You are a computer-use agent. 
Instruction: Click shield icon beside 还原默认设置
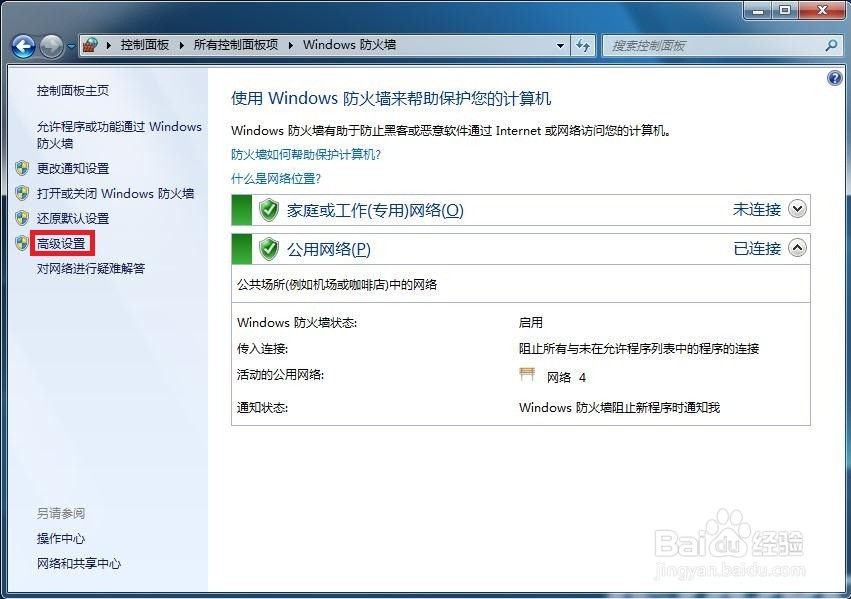click(x=22, y=218)
